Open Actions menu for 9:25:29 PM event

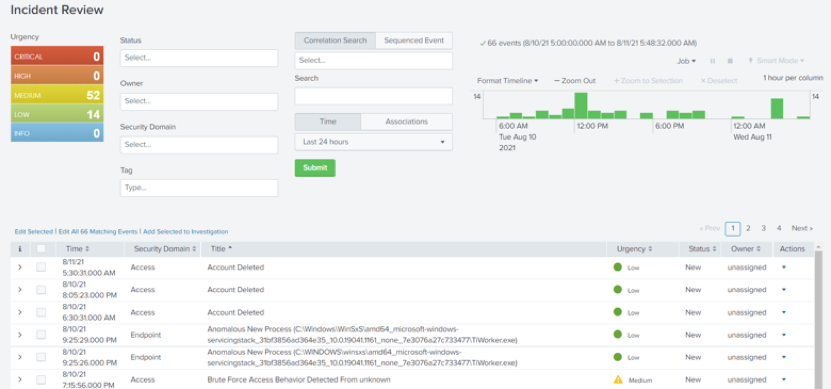coord(784,334)
